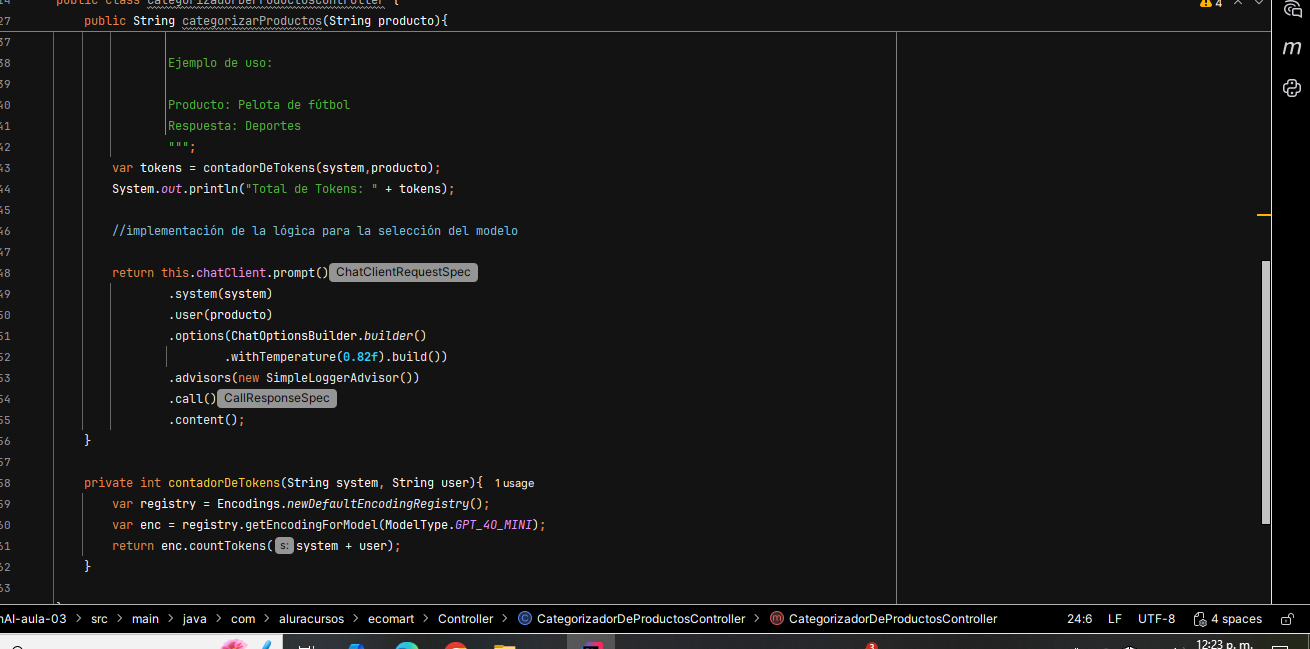Screen dimensions: 1310x649
Task: Click the yellow warnings indicator showing 4
Action: [x=1210, y=4]
